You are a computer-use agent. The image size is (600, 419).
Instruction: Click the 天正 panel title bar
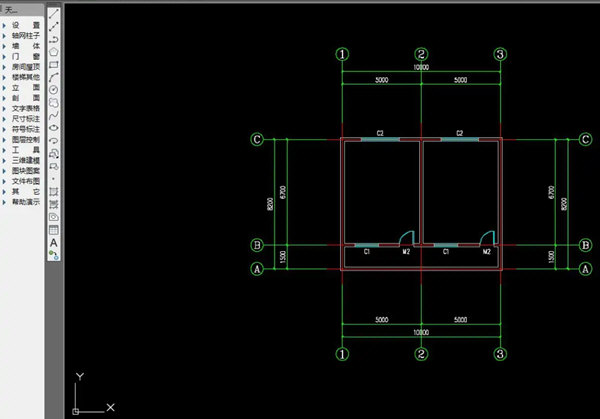point(22,10)
